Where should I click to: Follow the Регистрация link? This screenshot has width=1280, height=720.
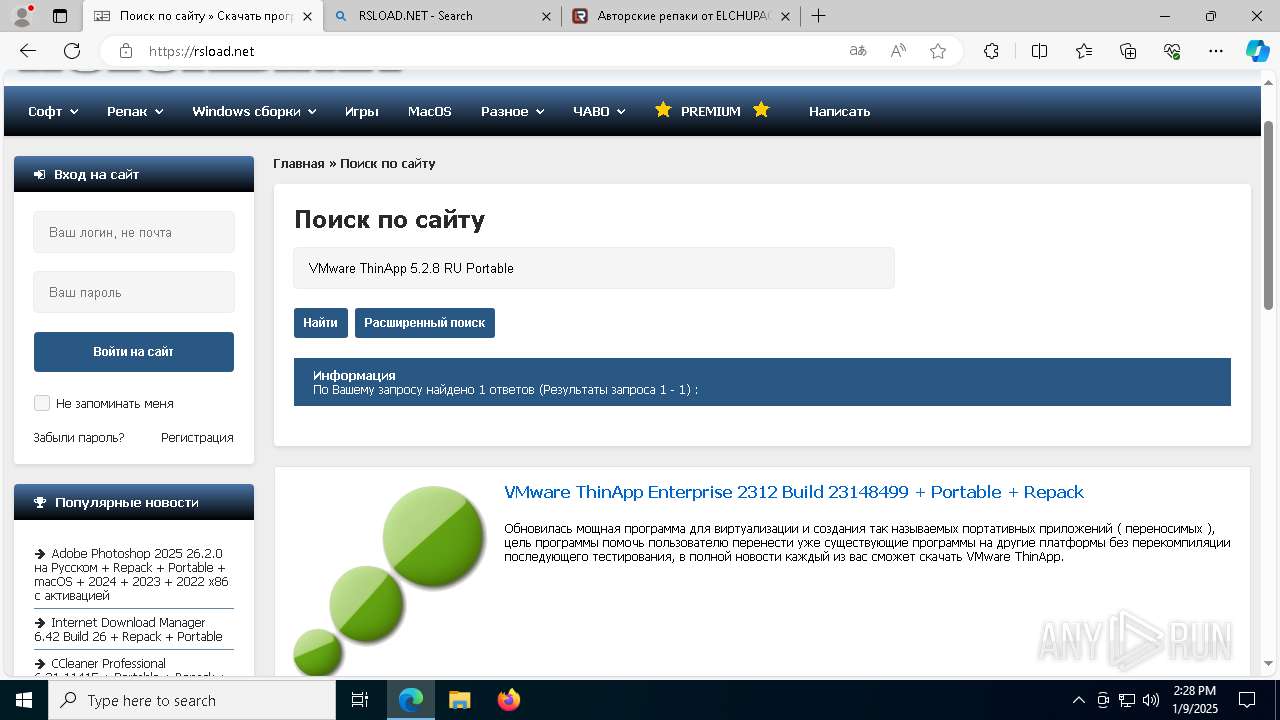pos(197,438)
